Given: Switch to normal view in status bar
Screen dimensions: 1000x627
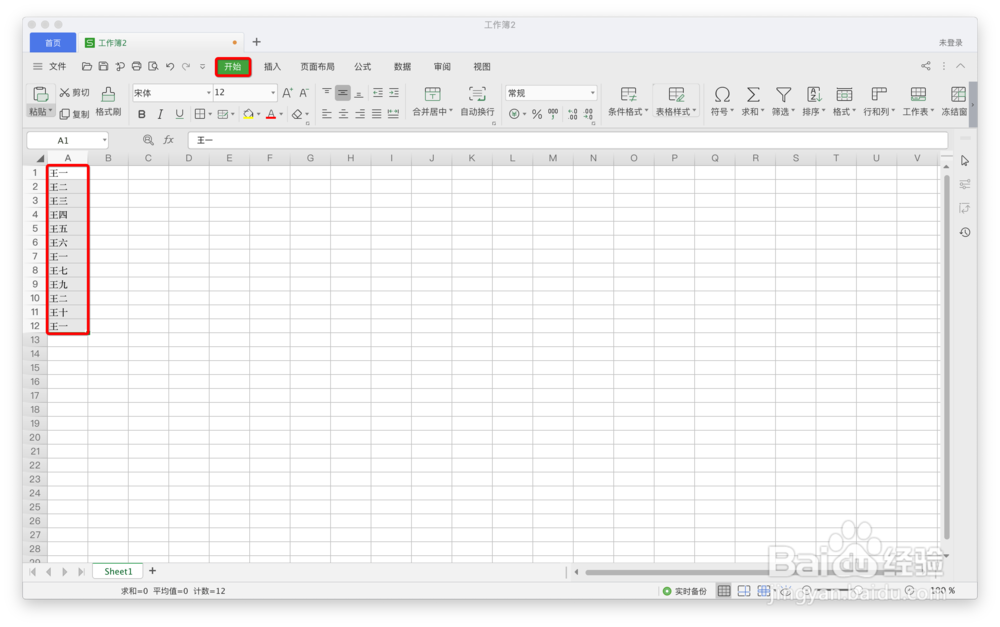Looking at the screenshot, I should pos(724,591).
